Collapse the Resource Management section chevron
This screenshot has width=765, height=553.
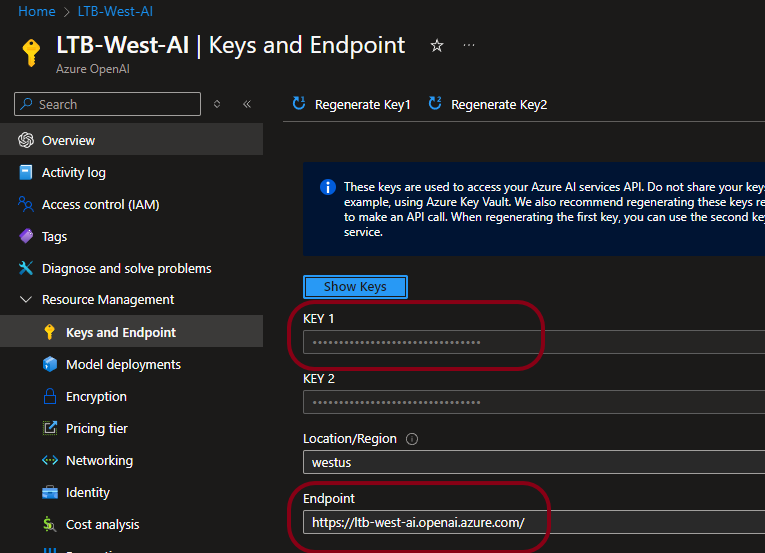pyautogui.click(x=26, y=299)
